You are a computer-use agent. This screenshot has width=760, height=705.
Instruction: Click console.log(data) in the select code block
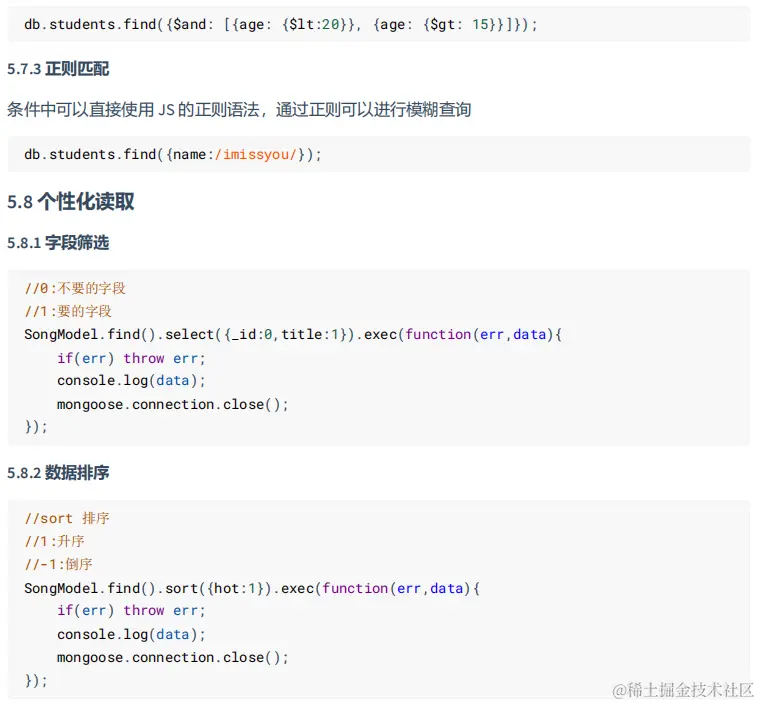(x=131, y=381)
